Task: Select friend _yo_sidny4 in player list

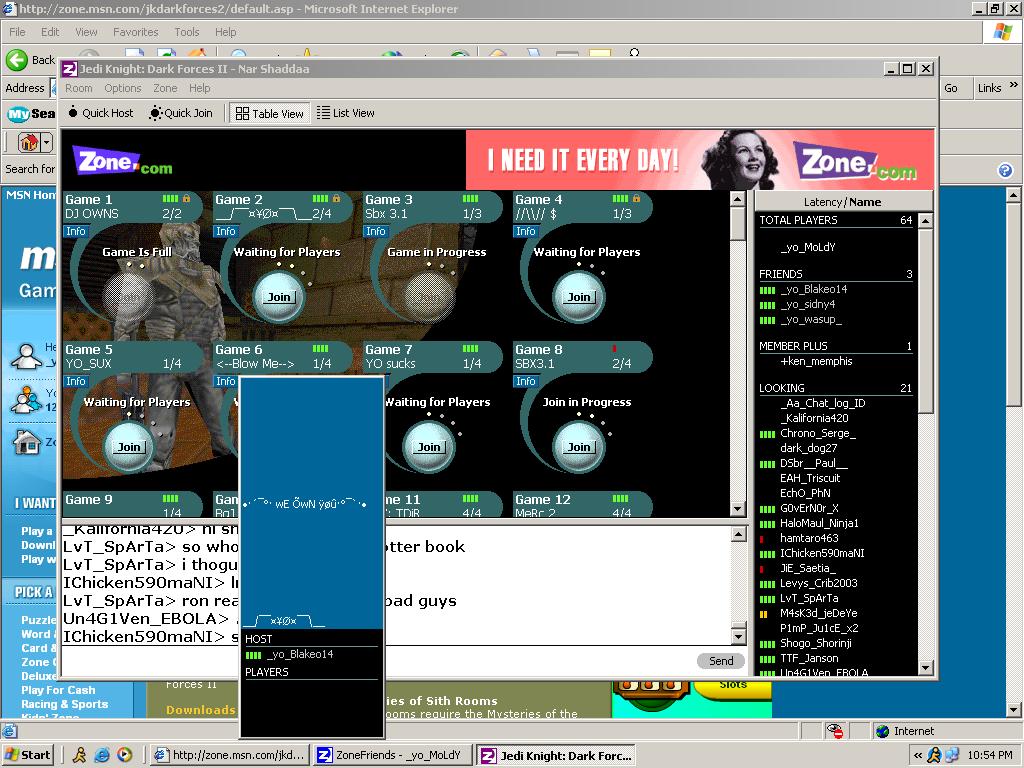Action: [x=807, y=304]
